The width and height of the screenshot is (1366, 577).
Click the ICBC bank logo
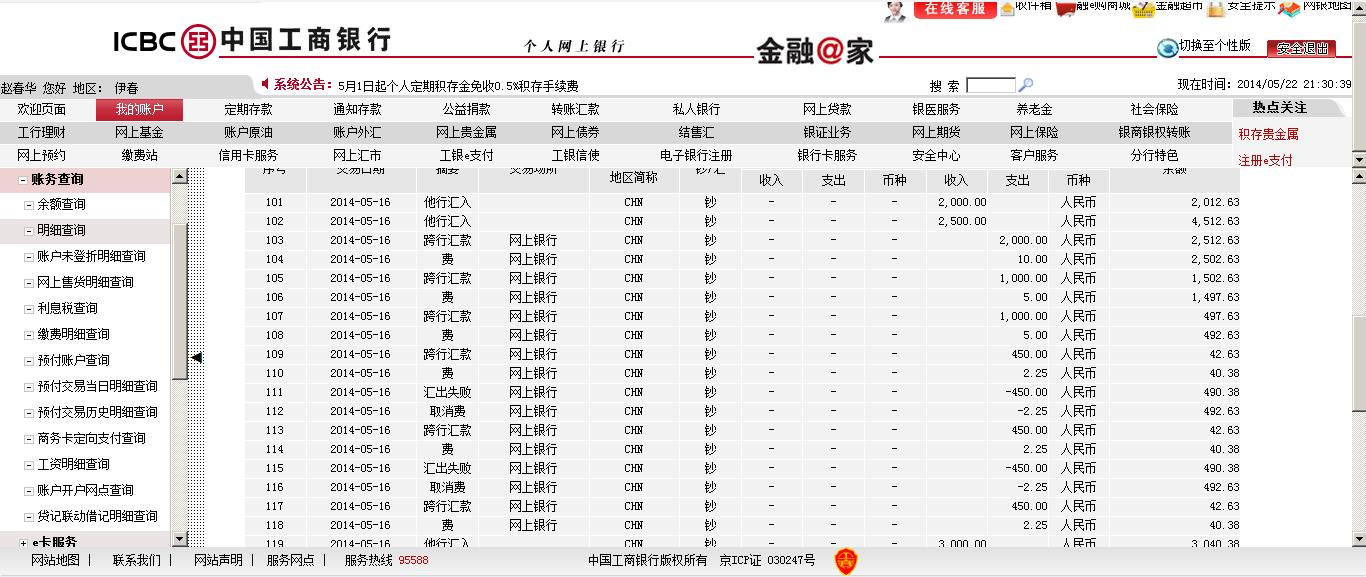tap(252, 41)
